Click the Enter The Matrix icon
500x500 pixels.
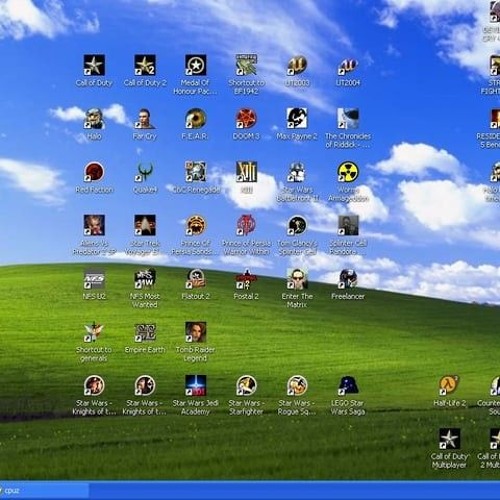coord(297,279)
